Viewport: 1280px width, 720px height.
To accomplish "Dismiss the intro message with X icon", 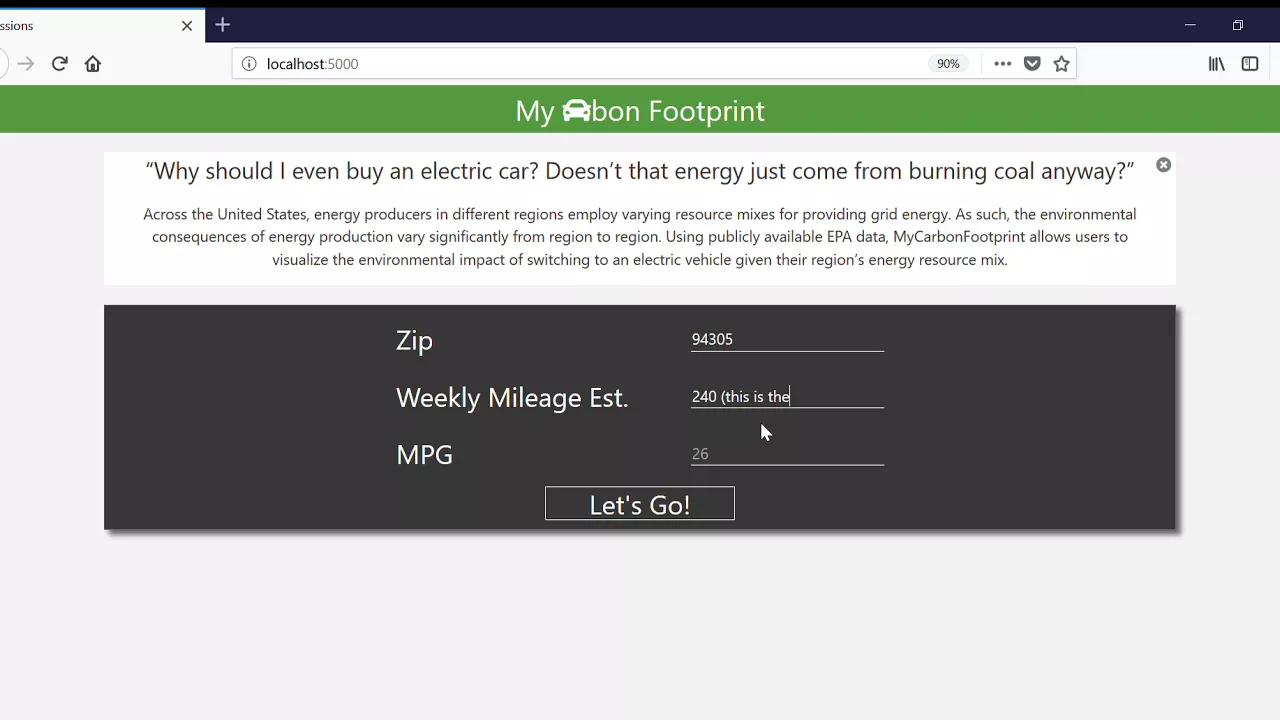I will [x=1163, y=165].
